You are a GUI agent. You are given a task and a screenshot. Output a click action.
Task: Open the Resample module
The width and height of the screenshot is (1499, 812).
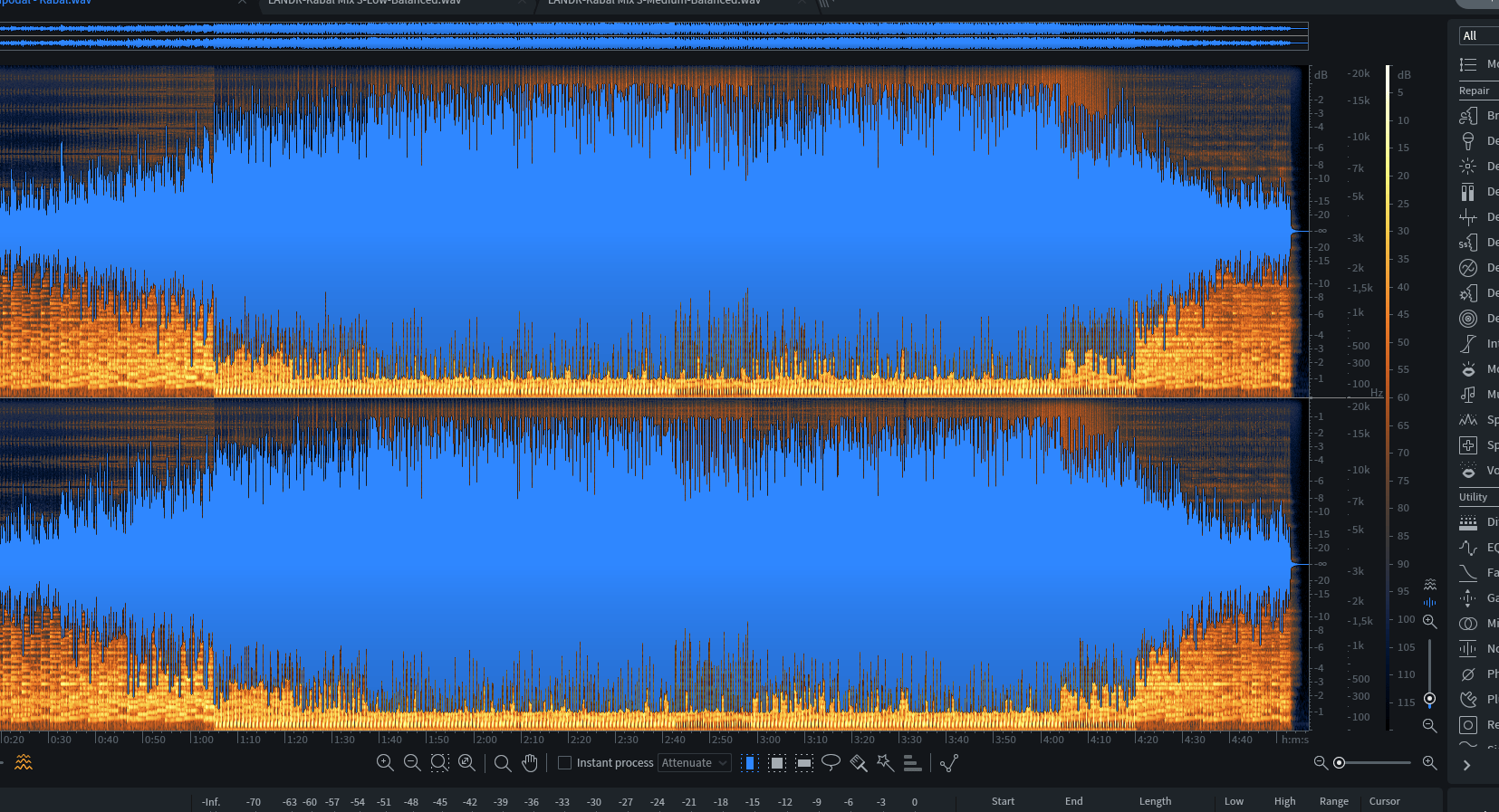click(x=1468, y=724)
